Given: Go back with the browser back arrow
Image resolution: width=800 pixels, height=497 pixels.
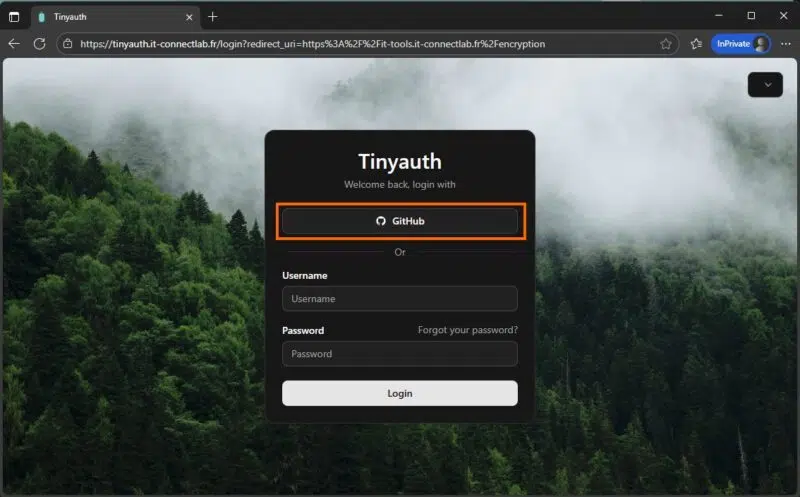Looking at the screenshot, I should coord(14,44).
